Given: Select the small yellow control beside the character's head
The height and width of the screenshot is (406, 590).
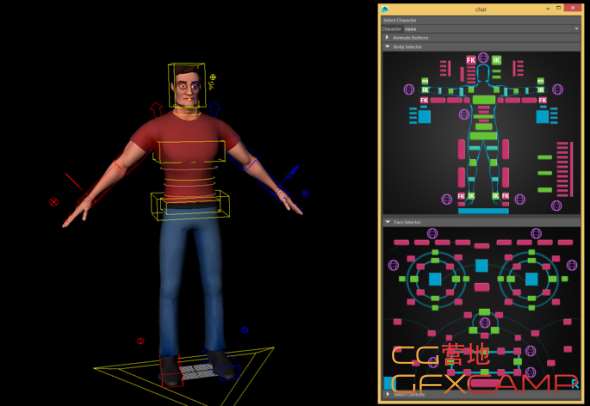Looking at the screenshot, I should click(212, 82).
